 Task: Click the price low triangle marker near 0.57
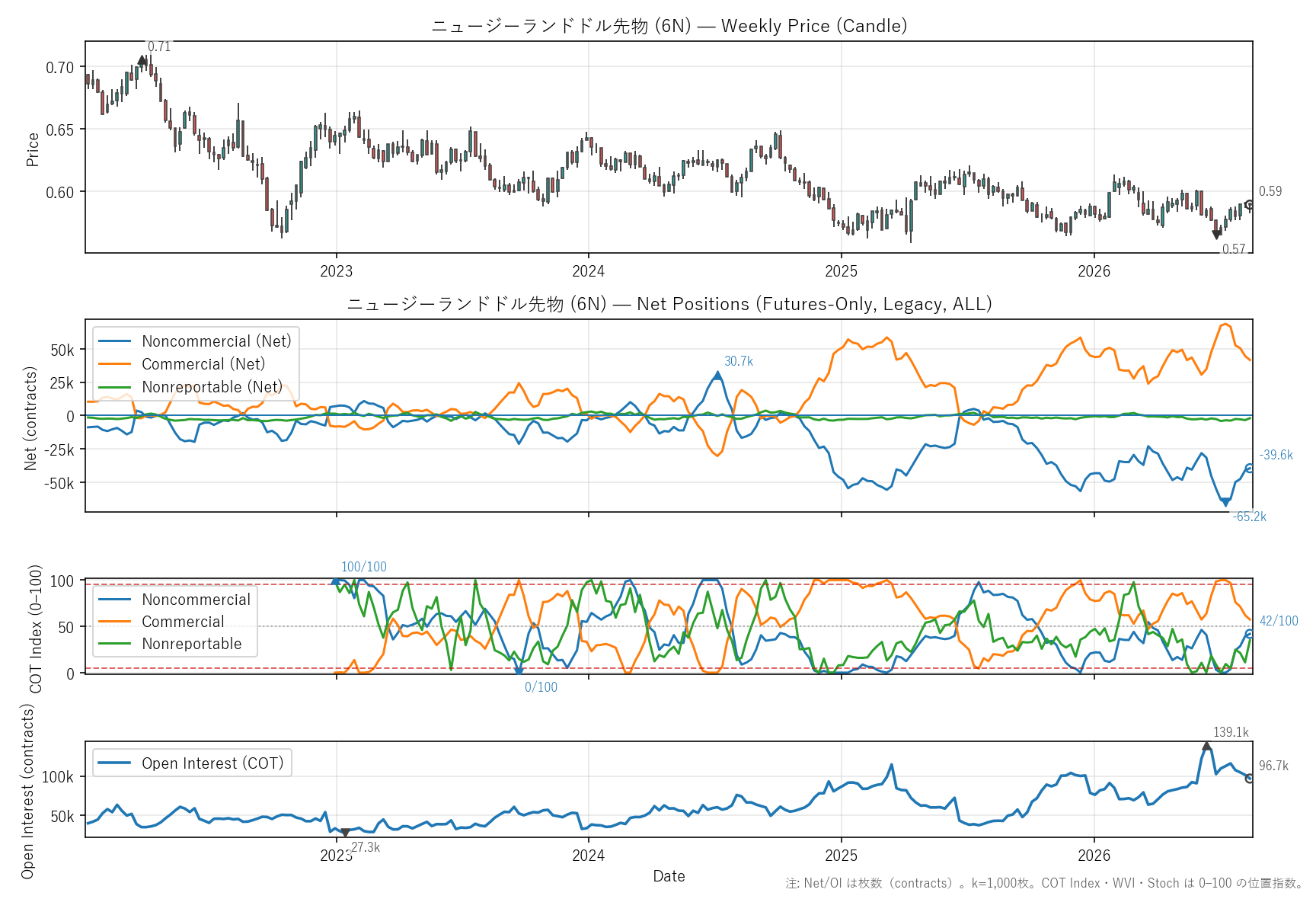click(x=1216, y=235)
